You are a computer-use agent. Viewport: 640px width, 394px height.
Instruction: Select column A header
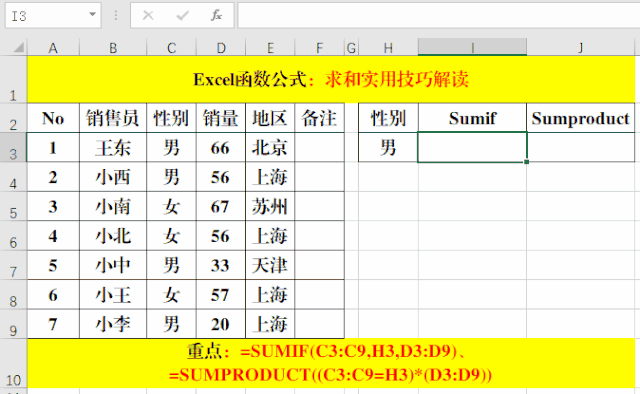[53, 48]
